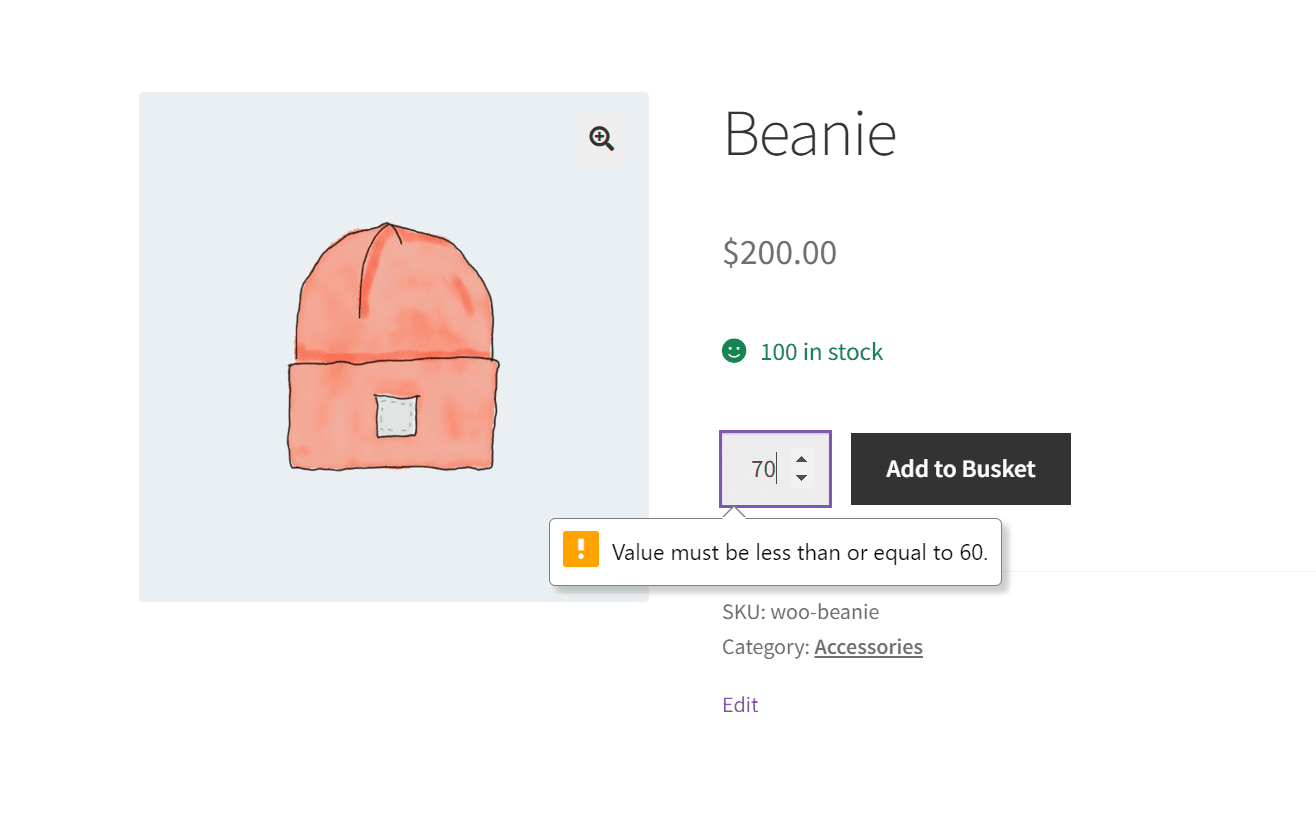Click the validation message about maximum 60

coord(799,552)
